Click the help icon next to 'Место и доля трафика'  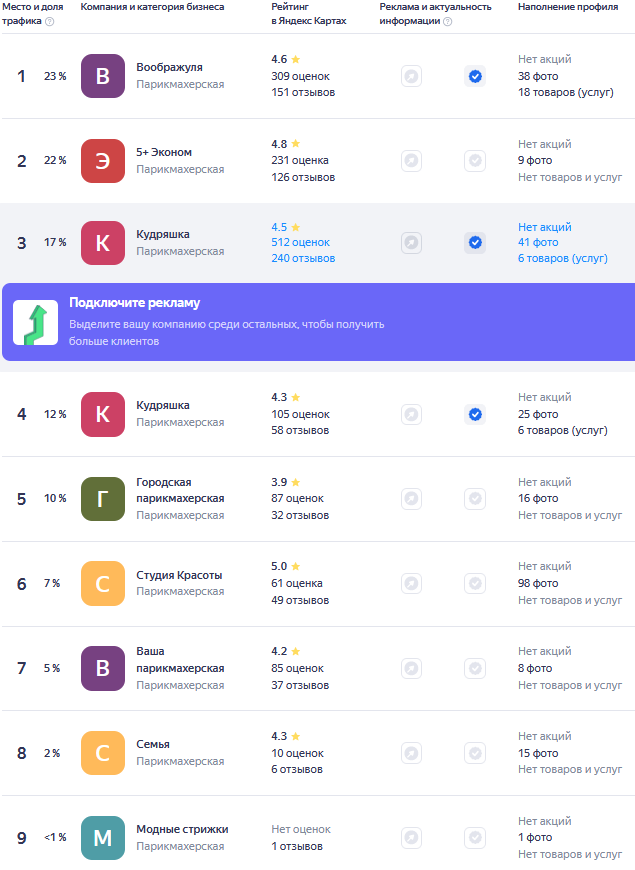49,21
